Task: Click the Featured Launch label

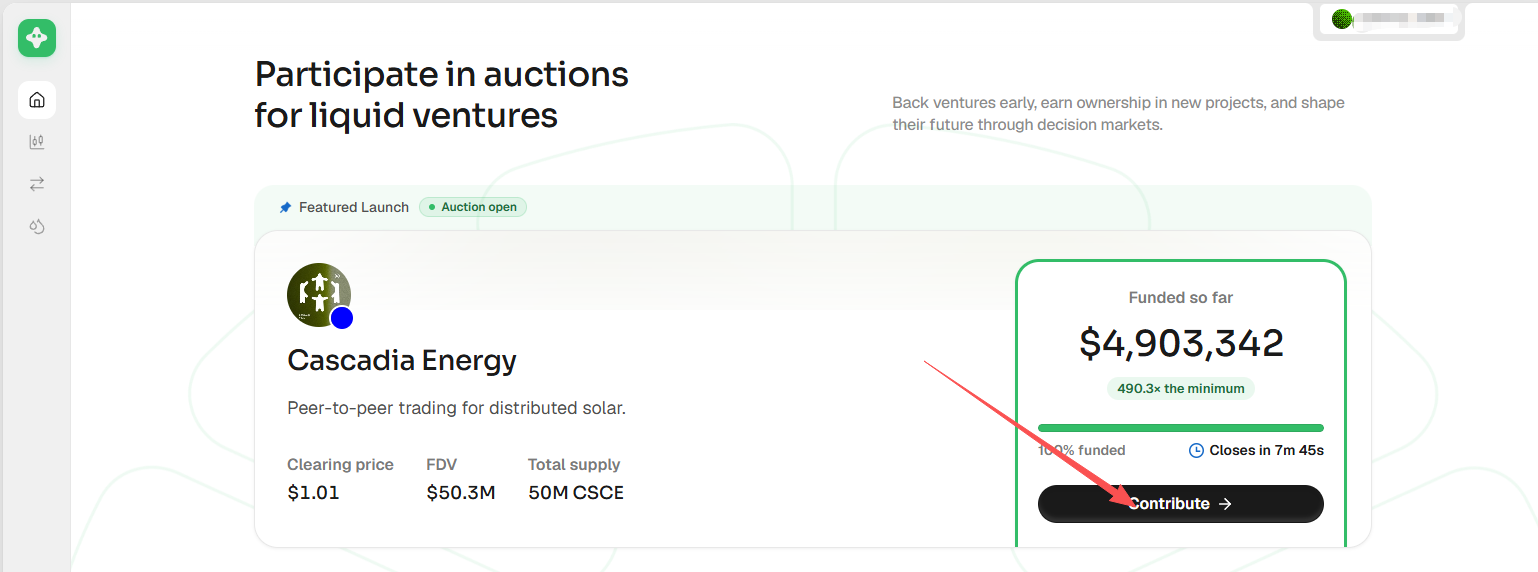Action: pyautogui.click(x=354, y=207)
